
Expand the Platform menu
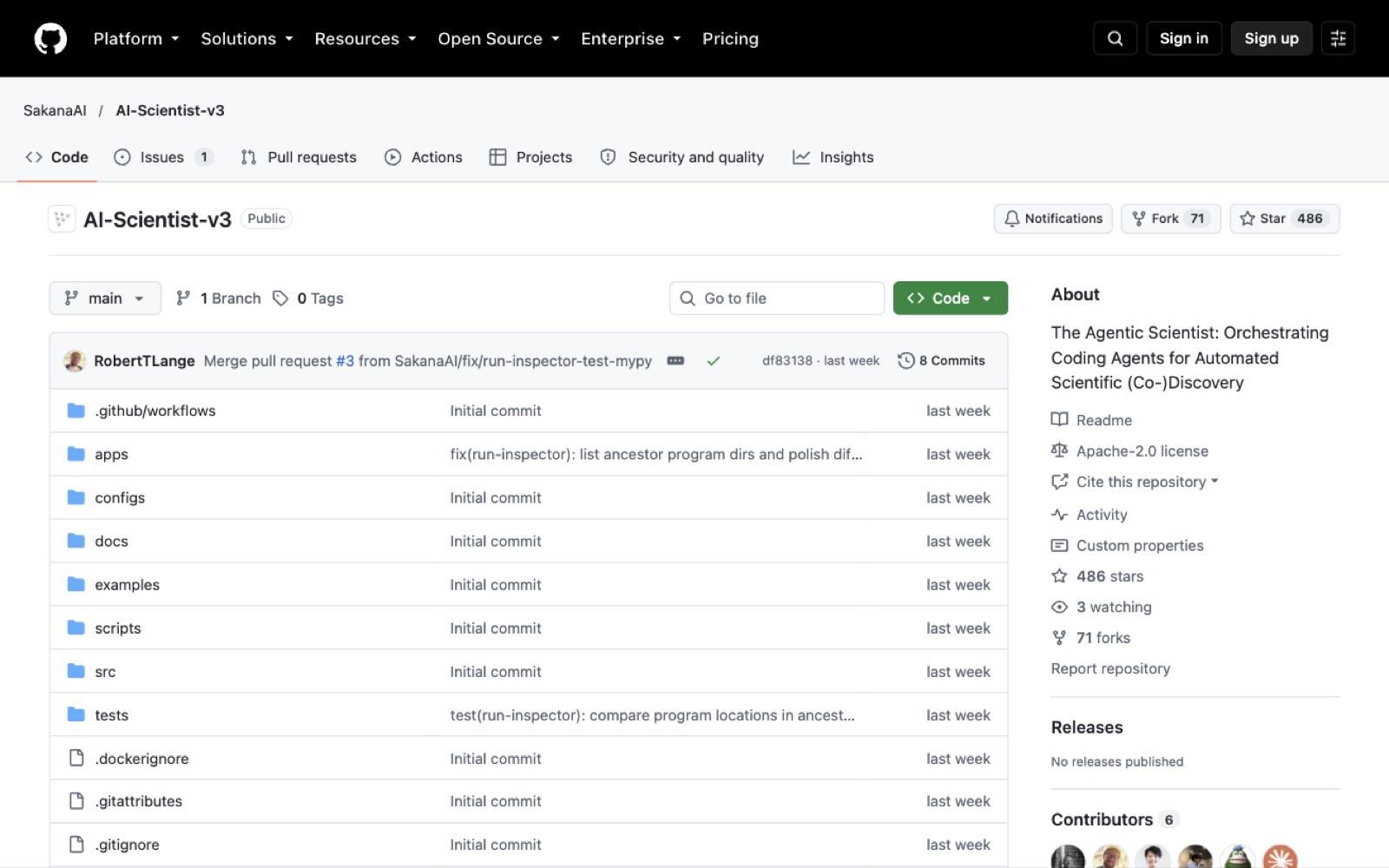[136, 38]
